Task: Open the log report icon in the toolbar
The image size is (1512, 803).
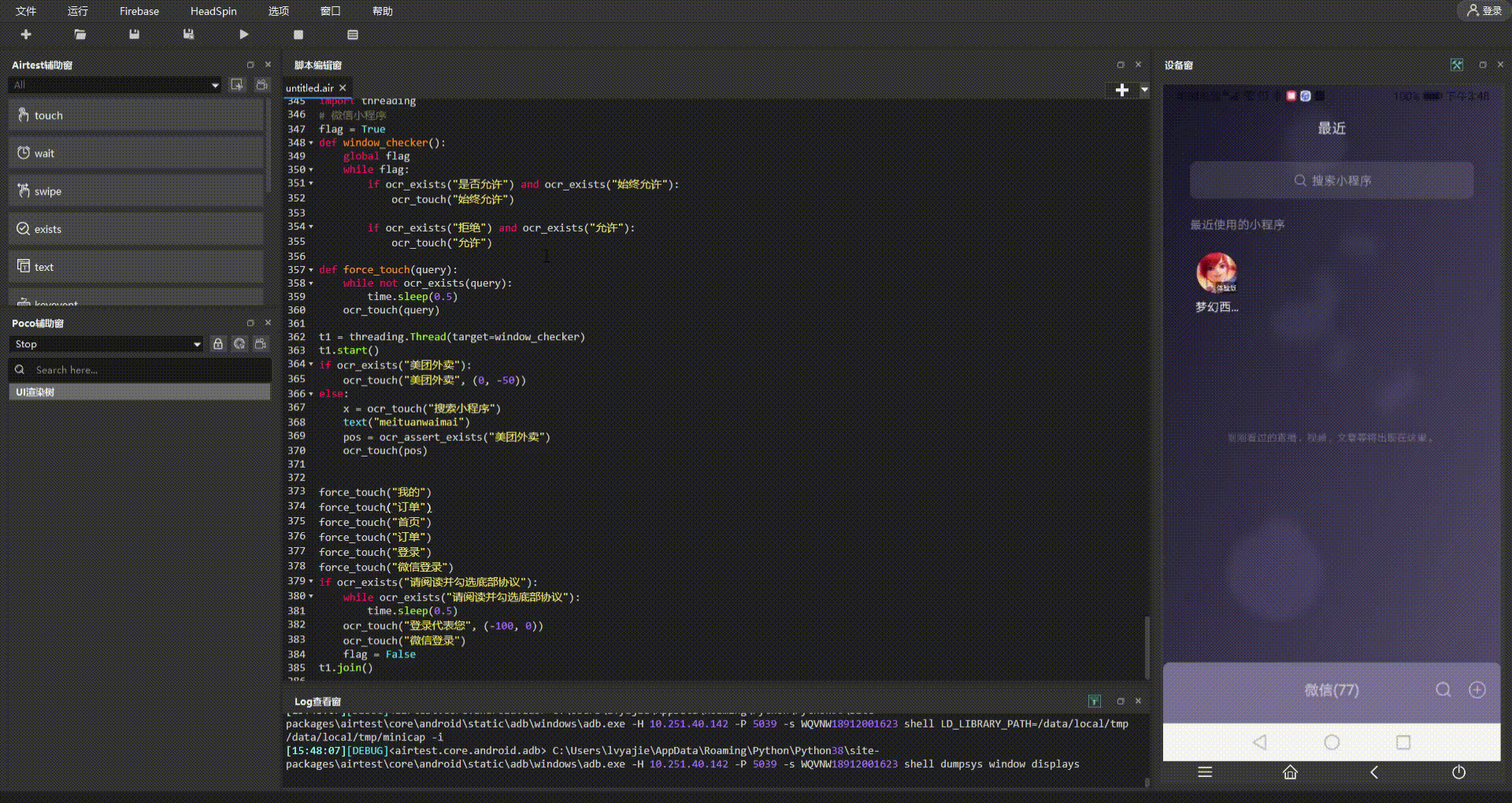Action: [x=352, y=35]
